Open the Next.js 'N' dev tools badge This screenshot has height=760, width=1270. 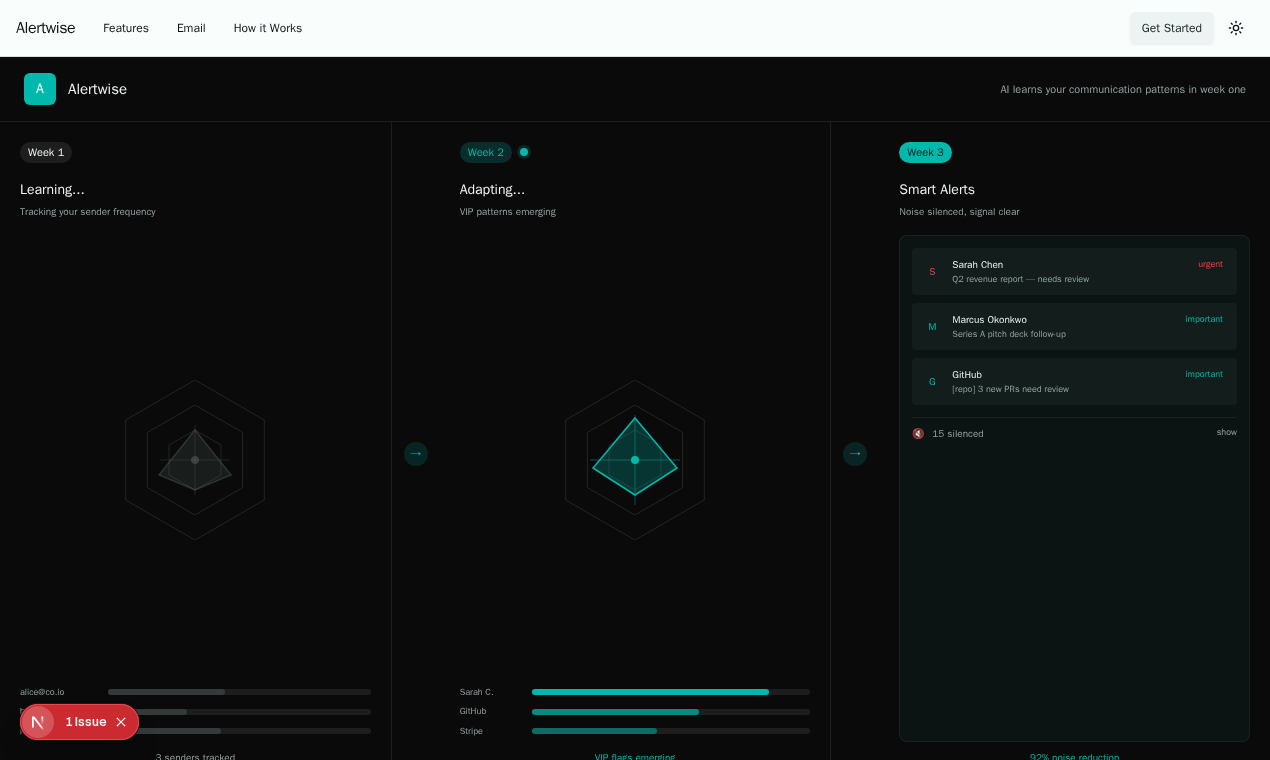38,722
